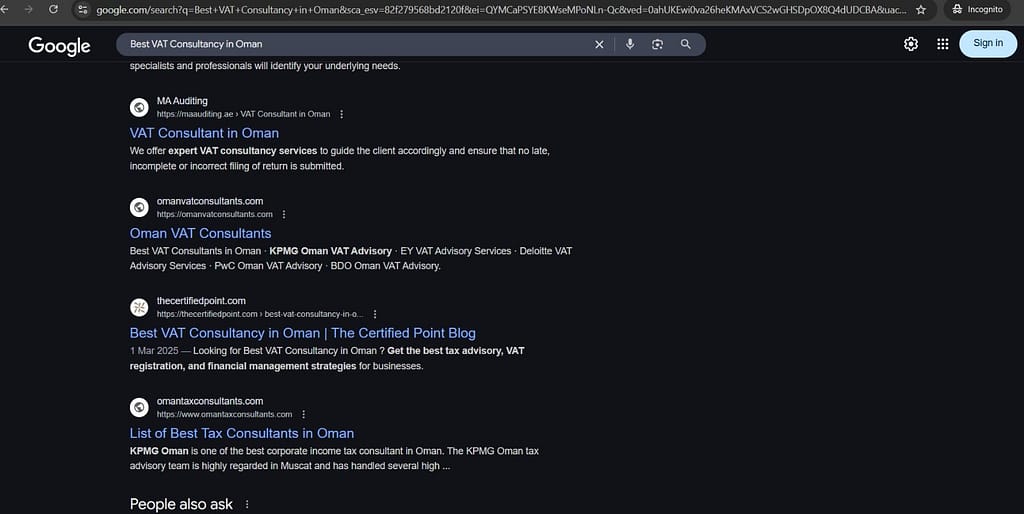Image resolution: width=1024 pixels, height=514 pixels.
Task: Open options next to People also ask
Action: pyautogui.click(x=247, y=504)
